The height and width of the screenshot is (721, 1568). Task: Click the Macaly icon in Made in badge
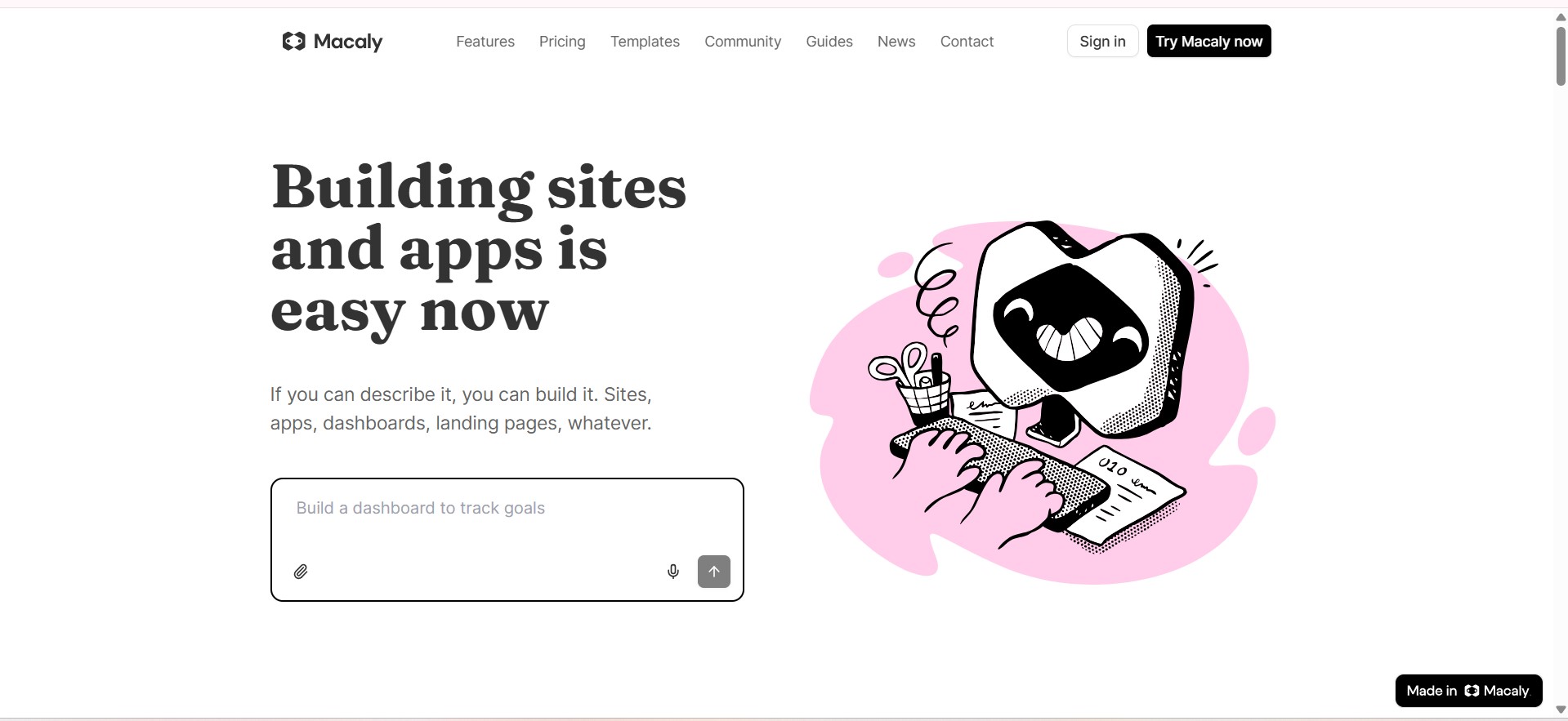(x=1472, y=691)
